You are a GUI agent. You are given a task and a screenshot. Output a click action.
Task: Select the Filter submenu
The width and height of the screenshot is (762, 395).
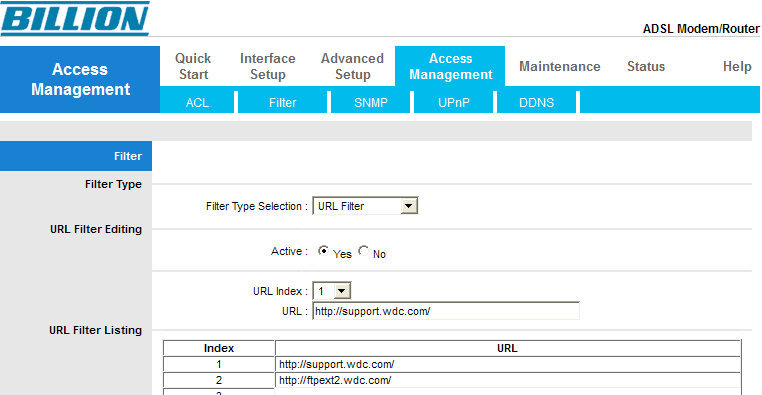click(282, 103)
